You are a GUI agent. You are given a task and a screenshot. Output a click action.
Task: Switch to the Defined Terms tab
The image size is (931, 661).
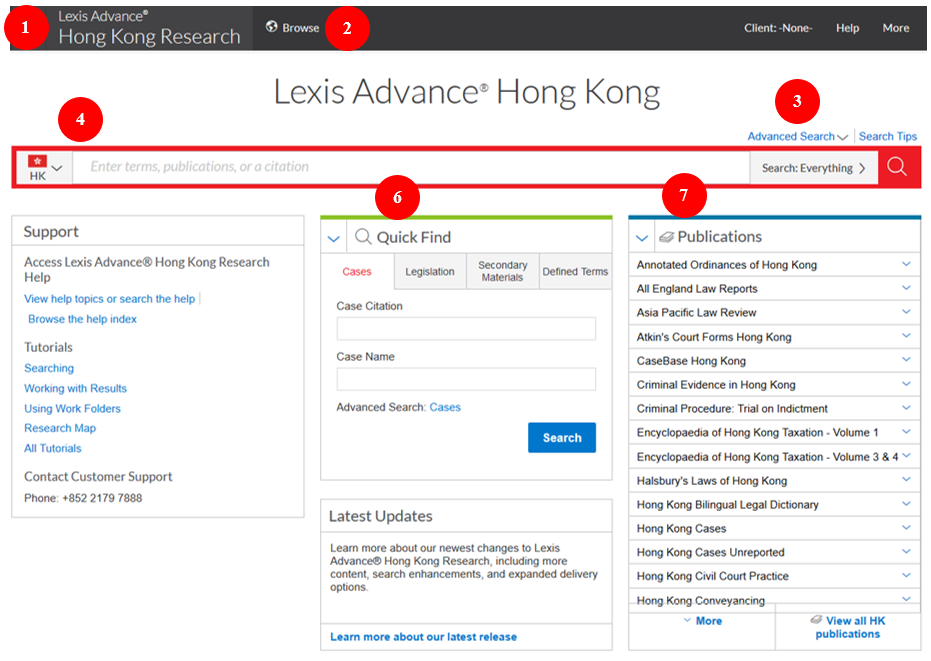tap(575, 271)
